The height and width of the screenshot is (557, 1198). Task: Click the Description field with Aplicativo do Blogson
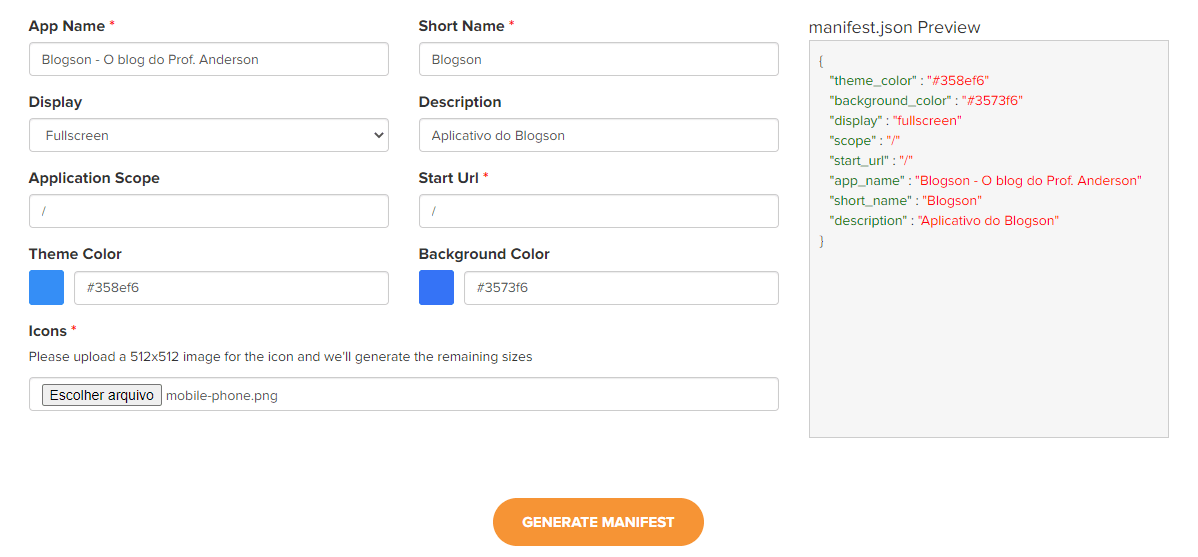599,135
